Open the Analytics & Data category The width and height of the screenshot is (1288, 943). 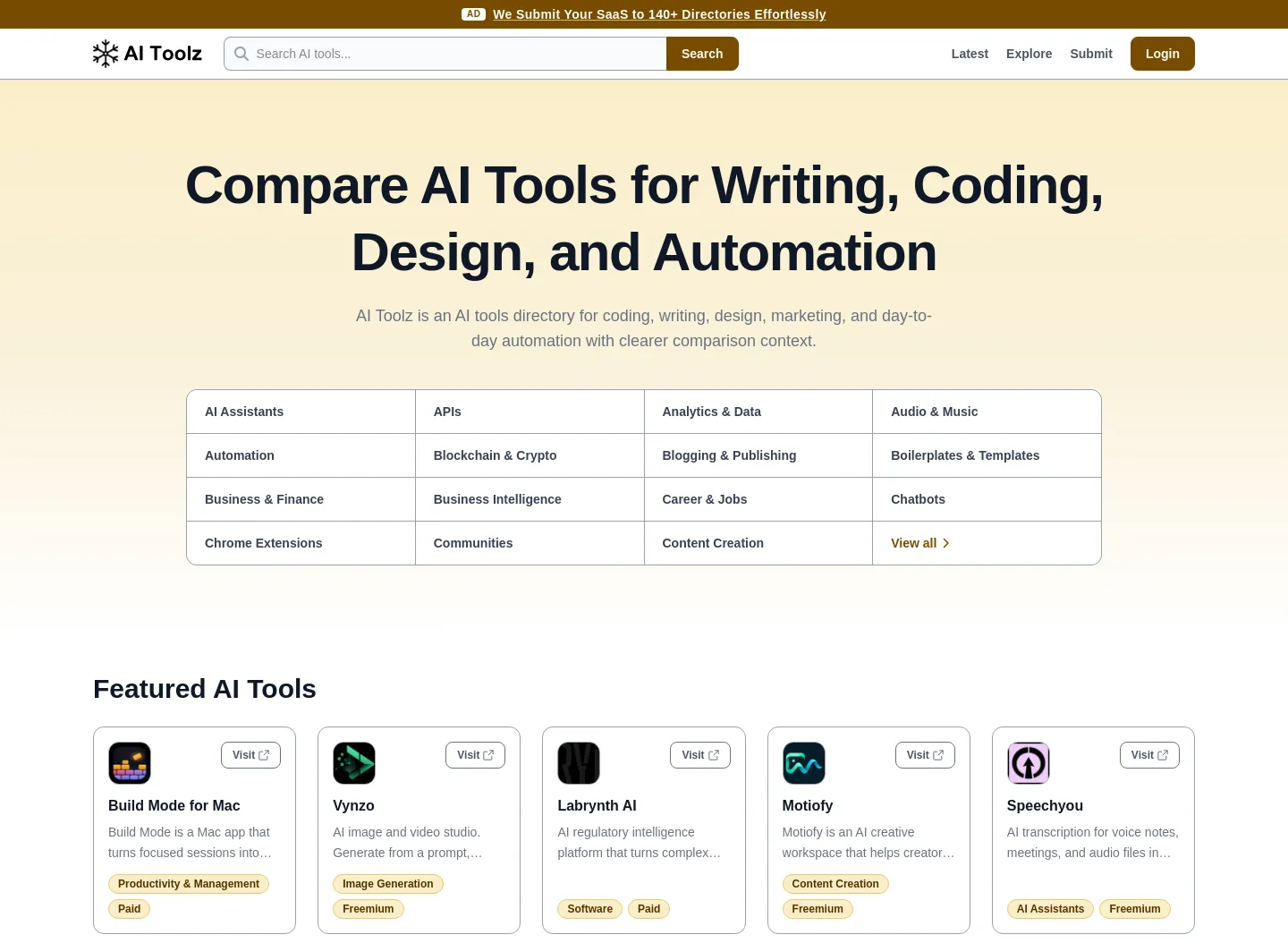pos(758,412)
